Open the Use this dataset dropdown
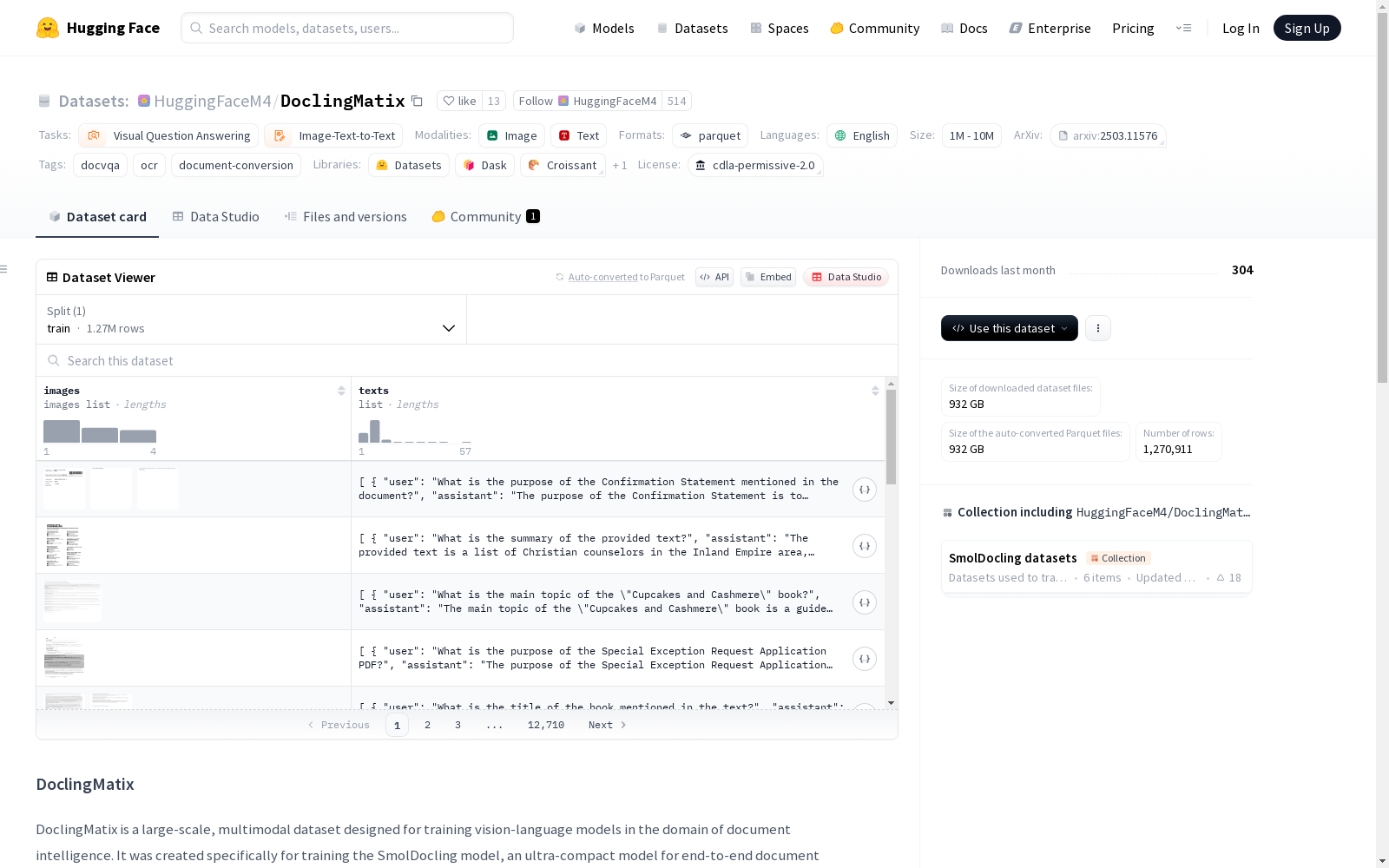Viewport: 1389px width, 868px height. 1010,328
